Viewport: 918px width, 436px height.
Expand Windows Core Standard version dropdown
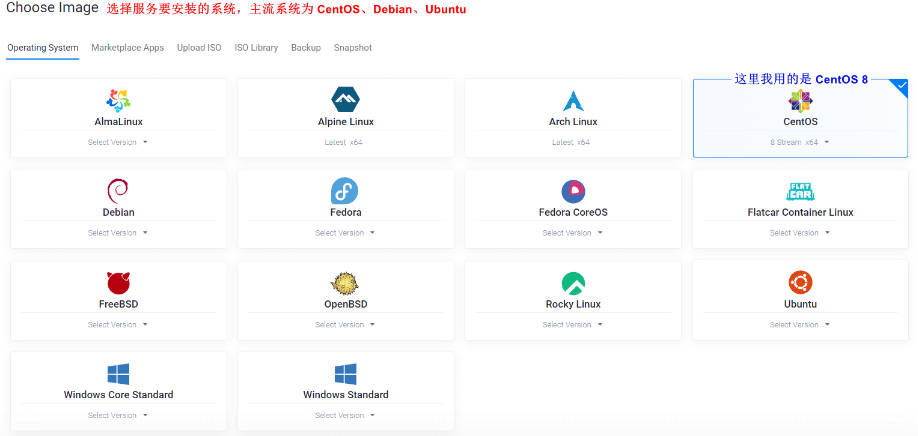tap(118, 416)
